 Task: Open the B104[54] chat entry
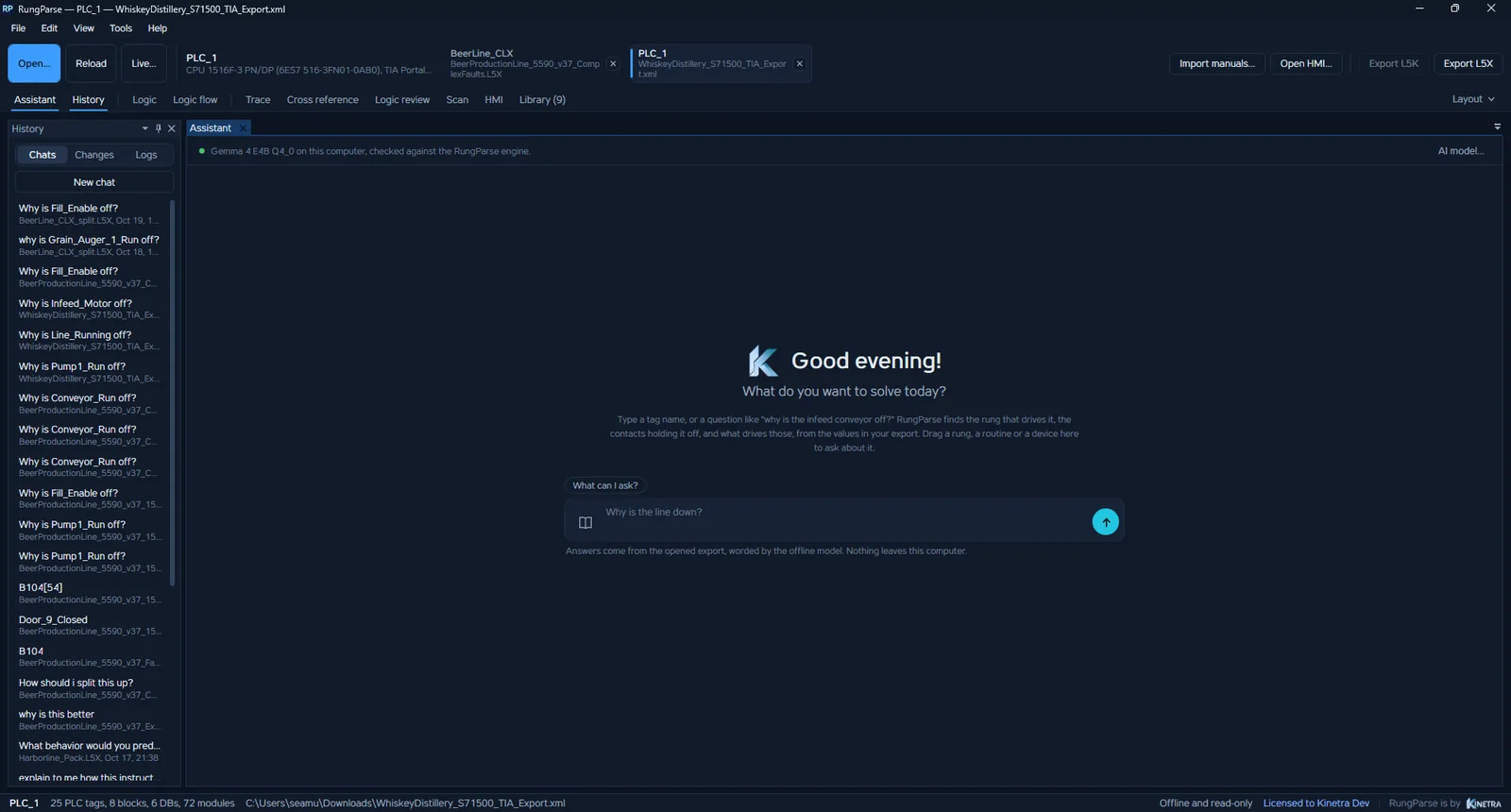click(90, 593)
